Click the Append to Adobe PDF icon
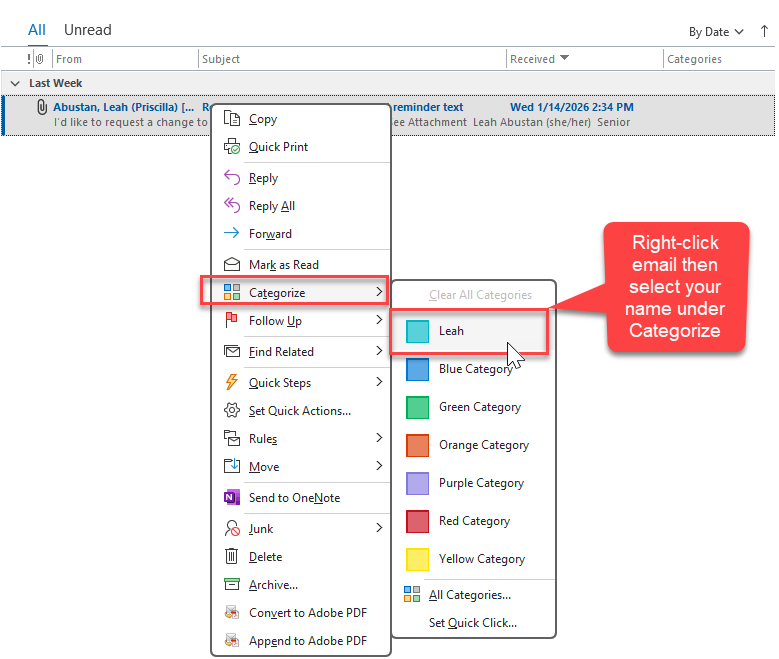779x659 pixels. point(232,640)
